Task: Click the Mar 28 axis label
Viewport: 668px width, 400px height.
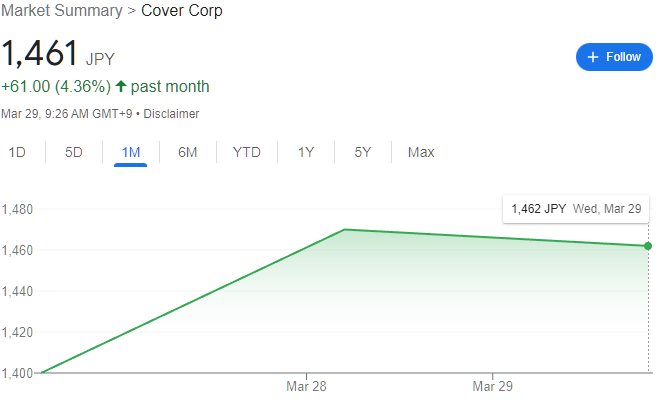Action: pos(306,386)
